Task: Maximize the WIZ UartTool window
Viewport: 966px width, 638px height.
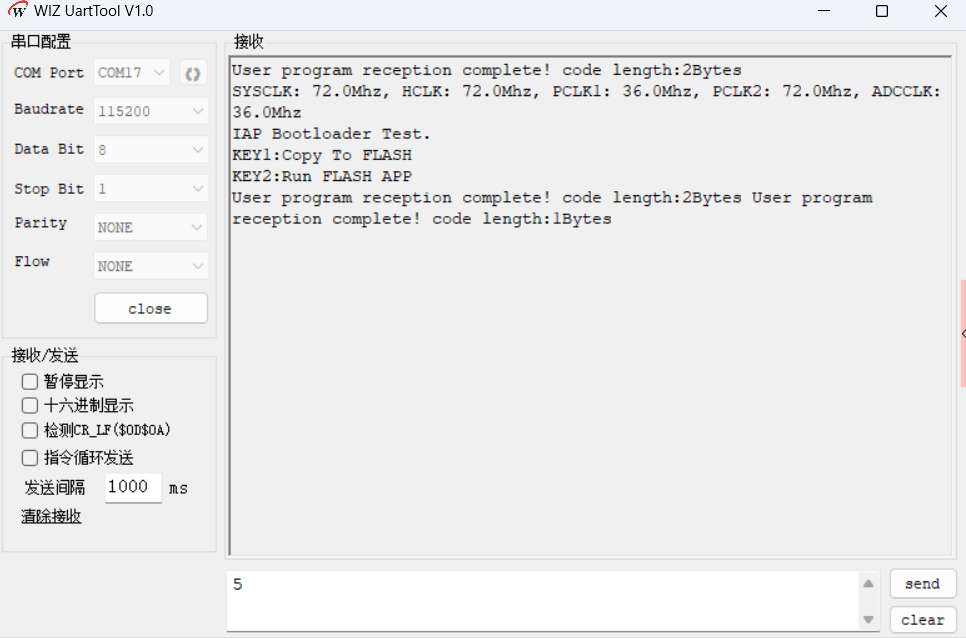Action: [881, 11]
